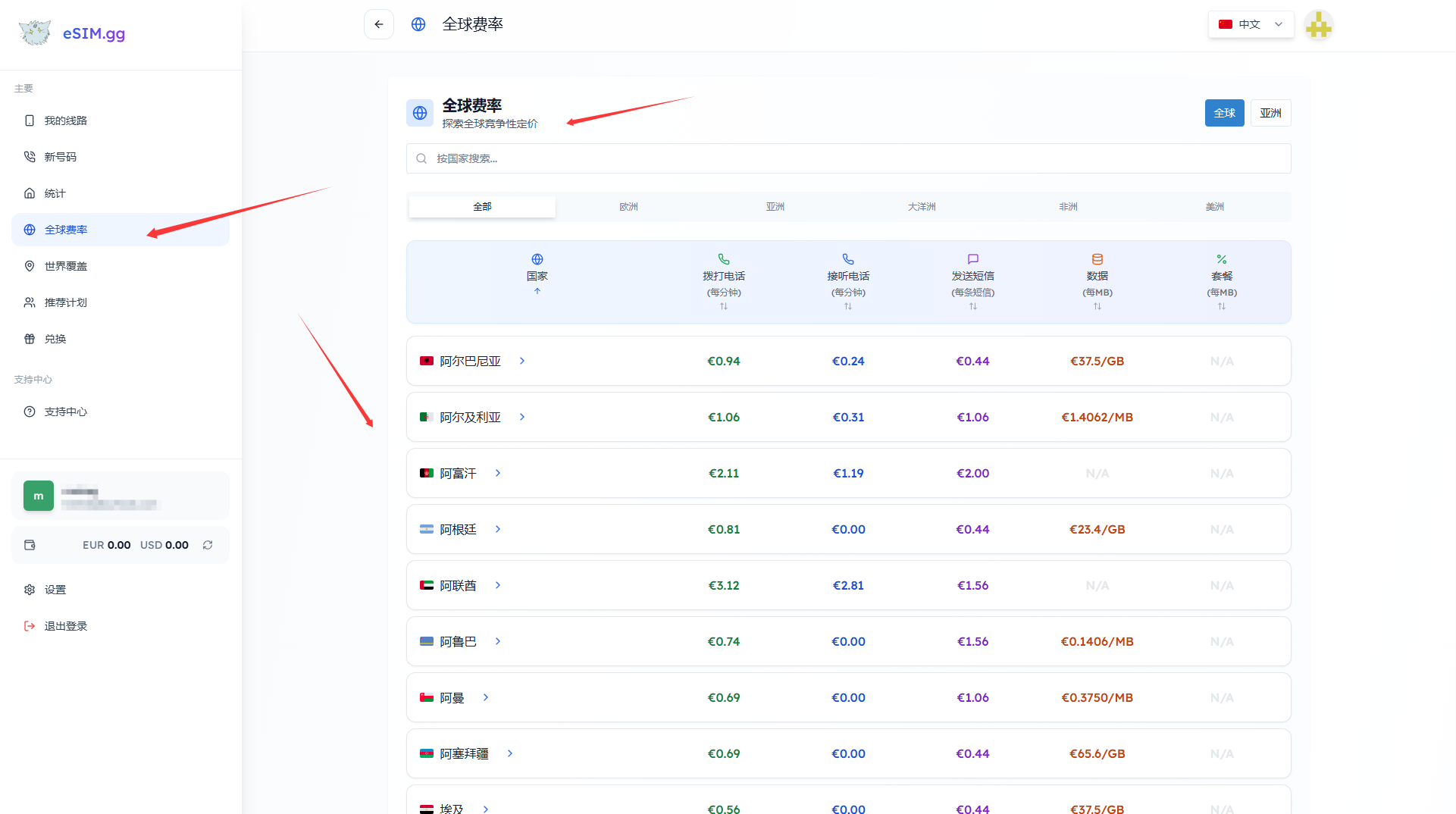Click the wallet icon beside EUR balance
The height and width of the screenshot is (814, 1456).
[x=30, y=545]
